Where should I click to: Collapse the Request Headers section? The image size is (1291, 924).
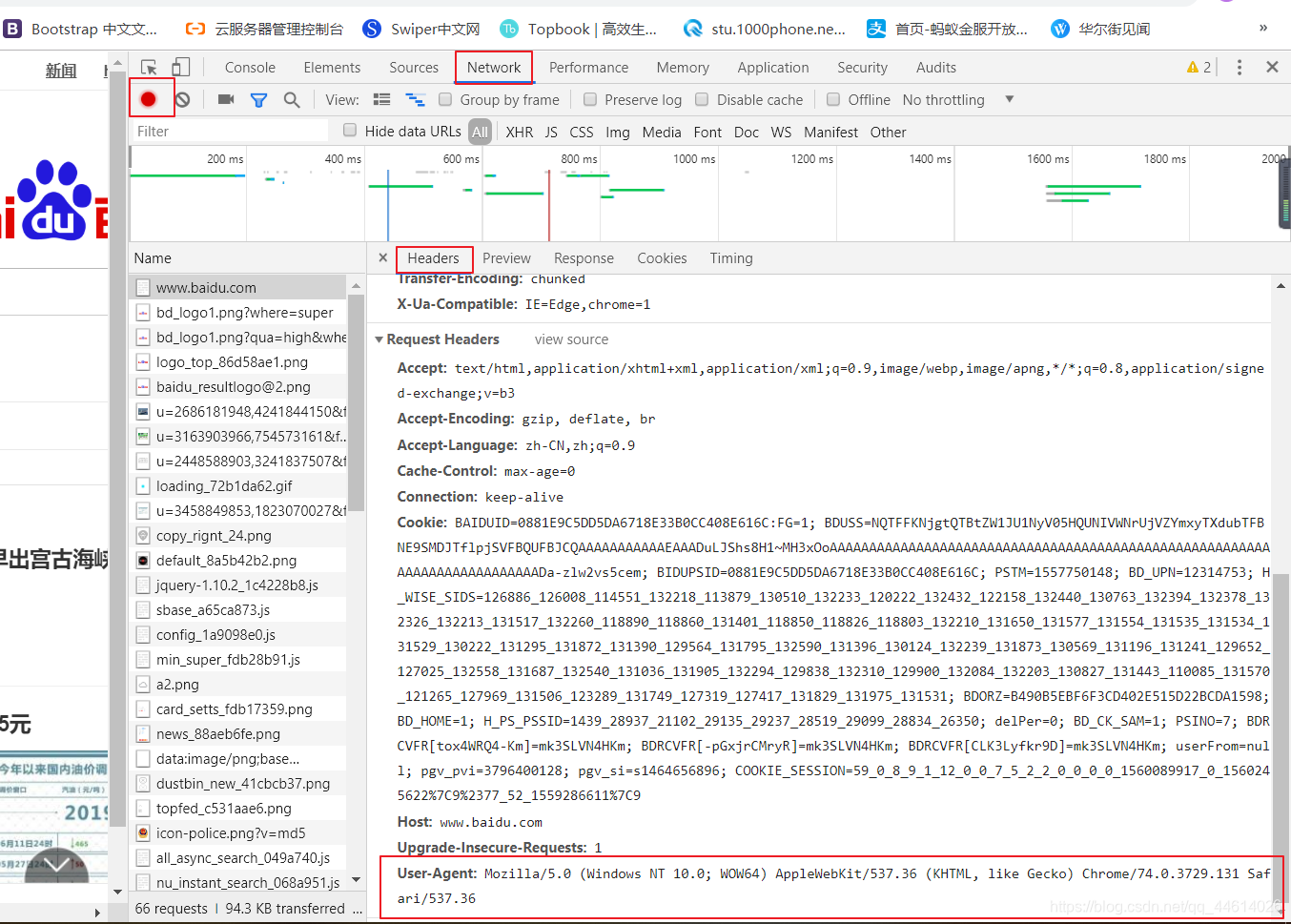[x=379, y=339]
